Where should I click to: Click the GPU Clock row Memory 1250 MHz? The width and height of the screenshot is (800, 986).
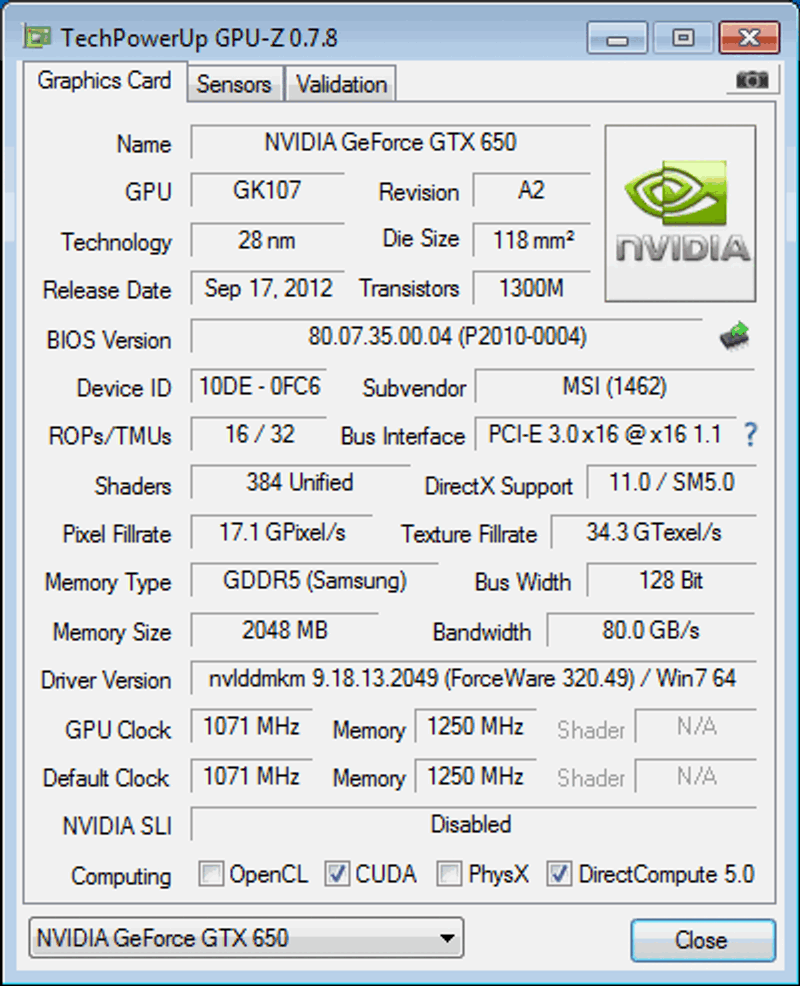[475, 726]
